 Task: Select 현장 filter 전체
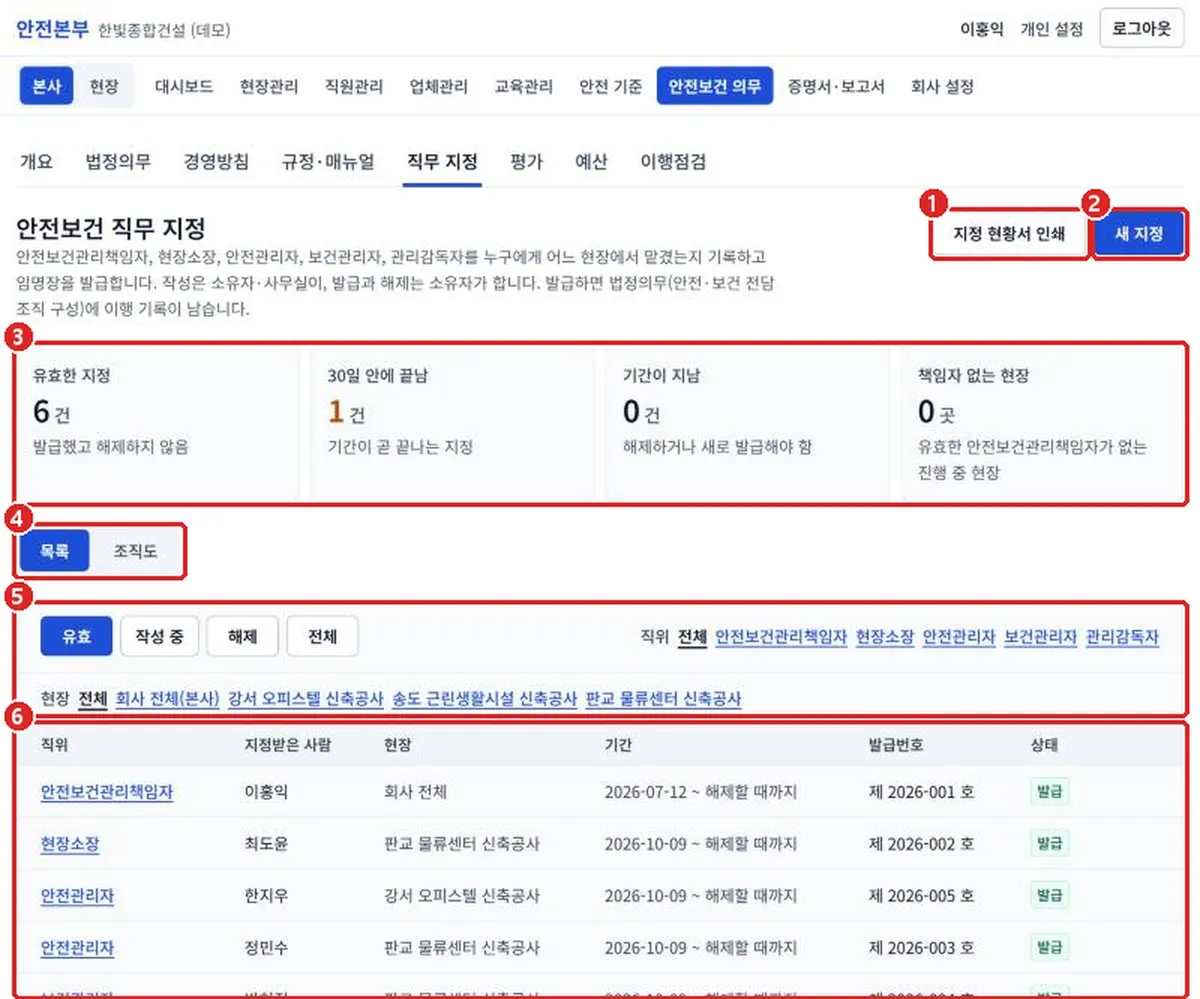pyautogui.click(x=93, y=699)
